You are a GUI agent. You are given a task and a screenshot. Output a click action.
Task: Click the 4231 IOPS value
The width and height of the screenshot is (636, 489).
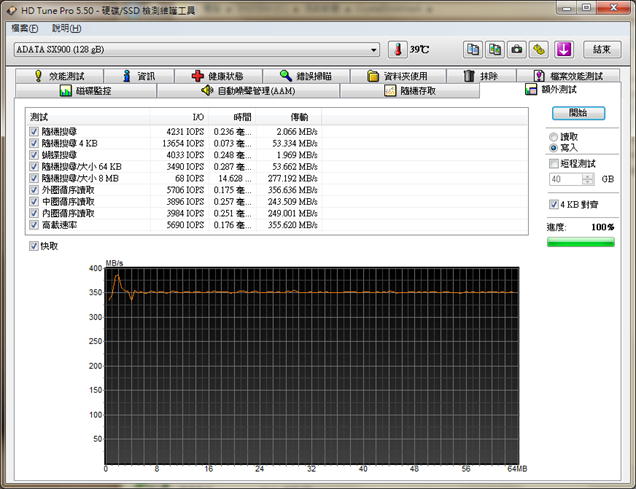(x=185, y=132)
